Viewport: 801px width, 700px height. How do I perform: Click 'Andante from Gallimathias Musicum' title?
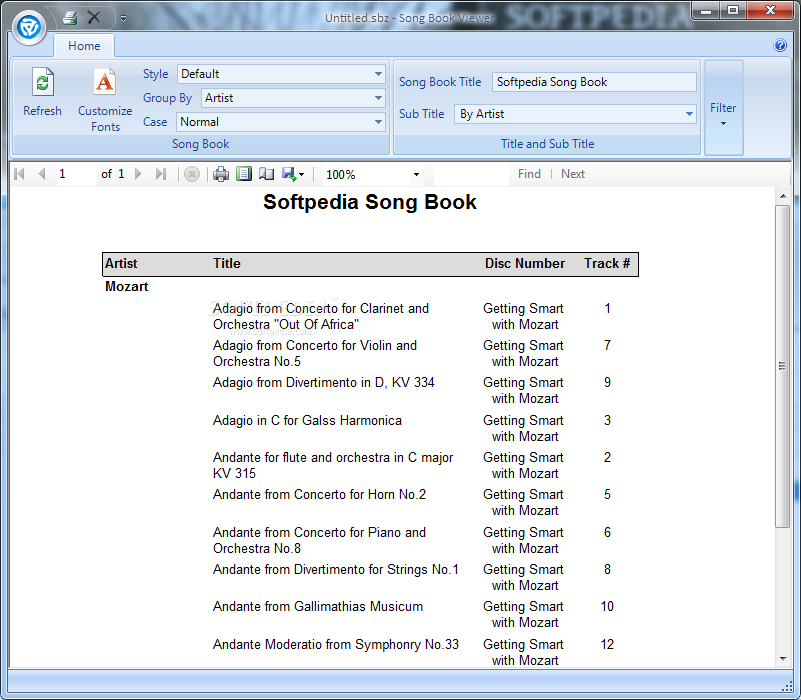(x=318, y=606)
